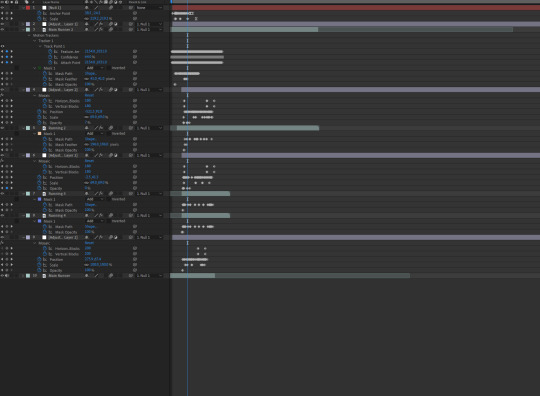Toggle the adjustment layer switch on layer 2
The image size is (540, 396).
tap(116, 24)
